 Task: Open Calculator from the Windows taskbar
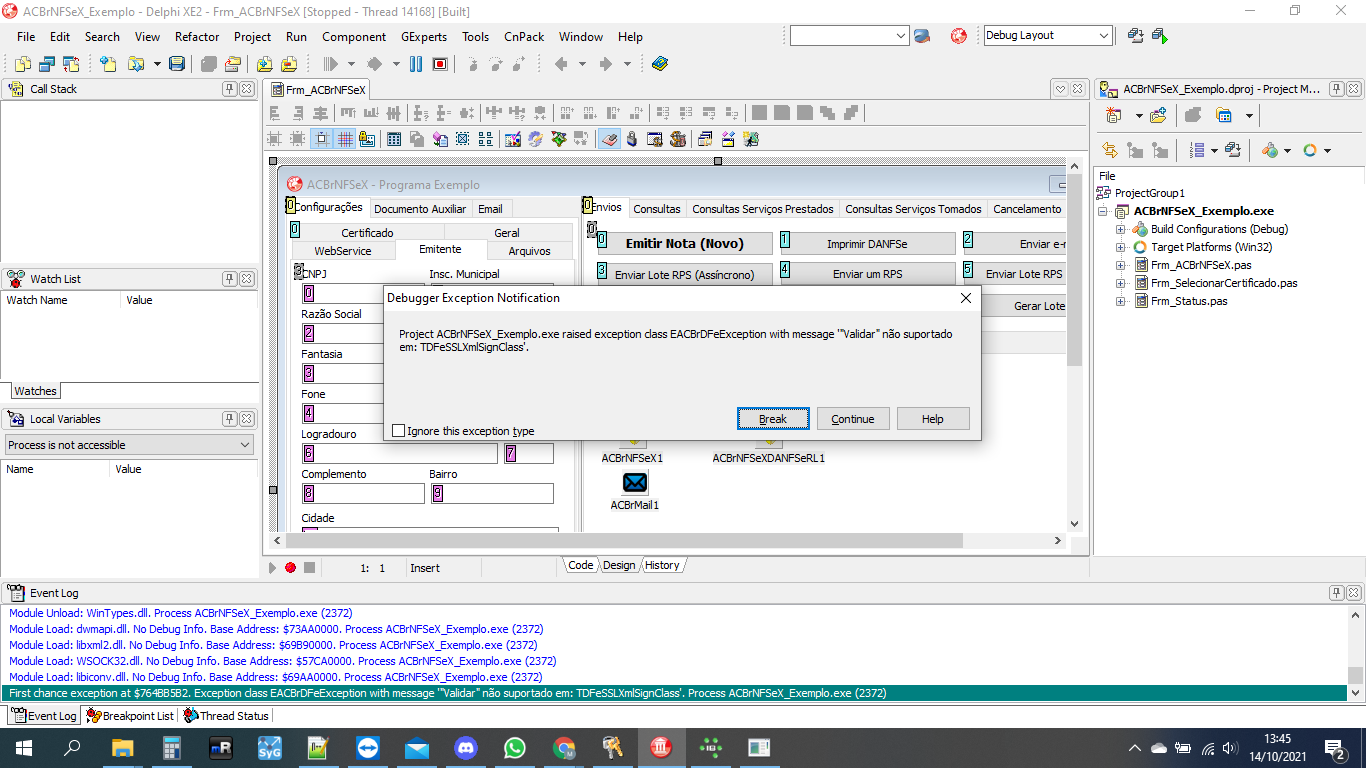point(172,748)
